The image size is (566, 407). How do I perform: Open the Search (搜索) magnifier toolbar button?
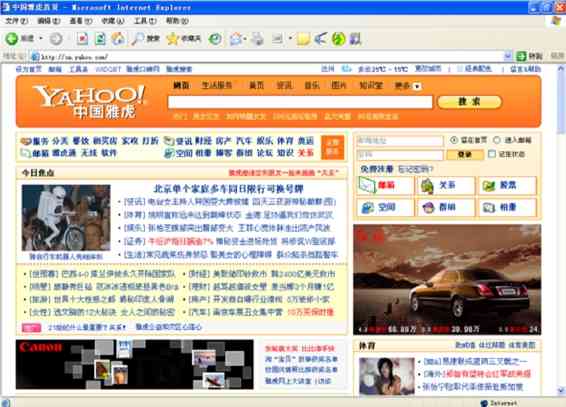pos(145,39)
